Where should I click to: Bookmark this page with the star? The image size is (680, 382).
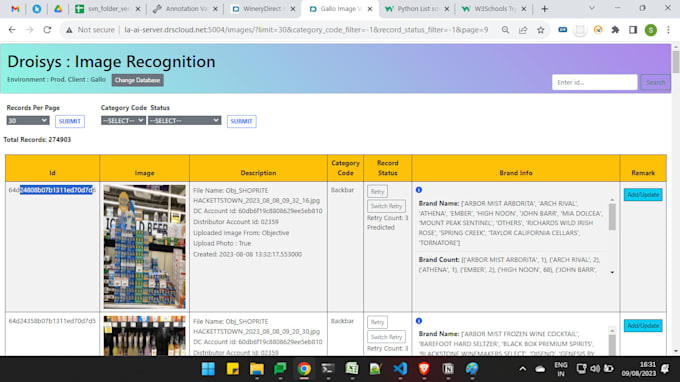(540, 30)
